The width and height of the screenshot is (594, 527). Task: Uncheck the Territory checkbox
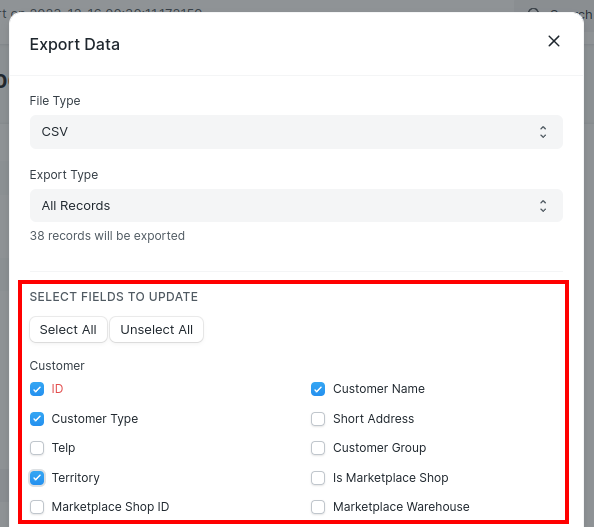click(37, 478)
